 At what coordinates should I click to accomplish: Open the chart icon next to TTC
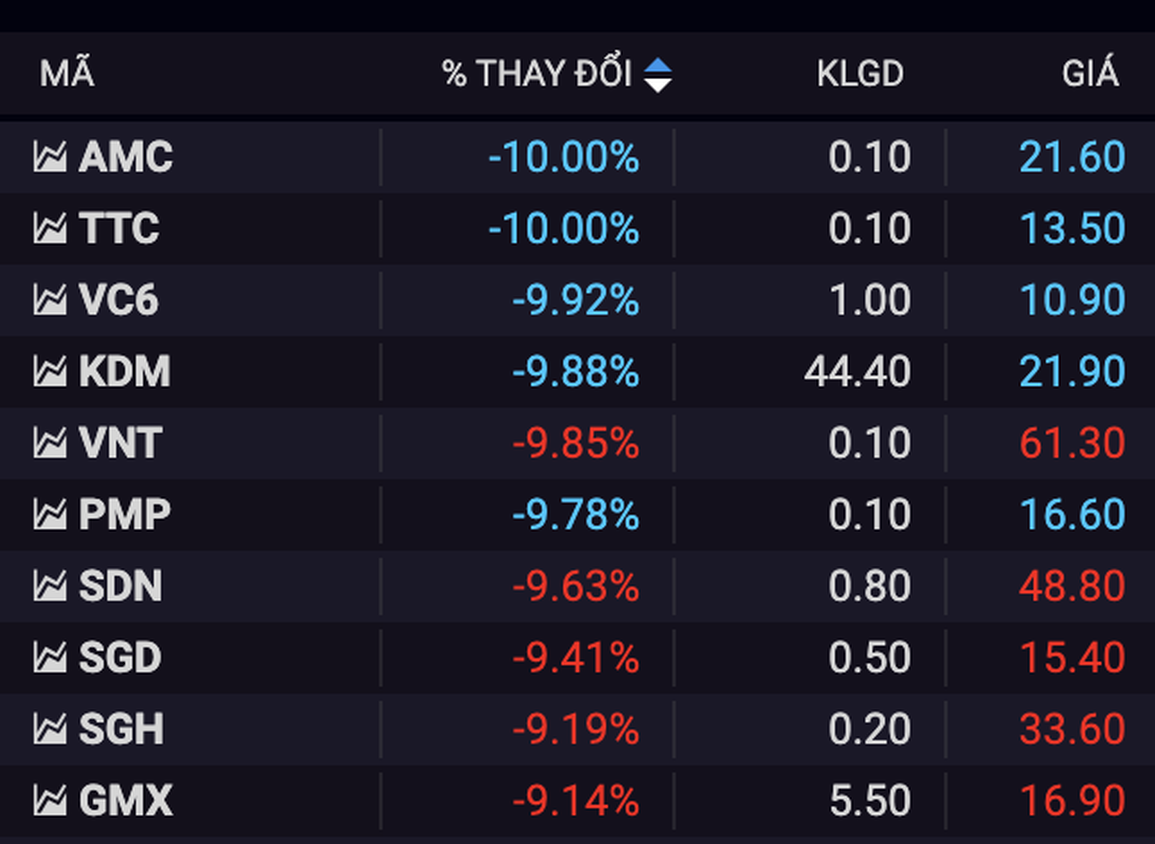(x=50, y=229)
